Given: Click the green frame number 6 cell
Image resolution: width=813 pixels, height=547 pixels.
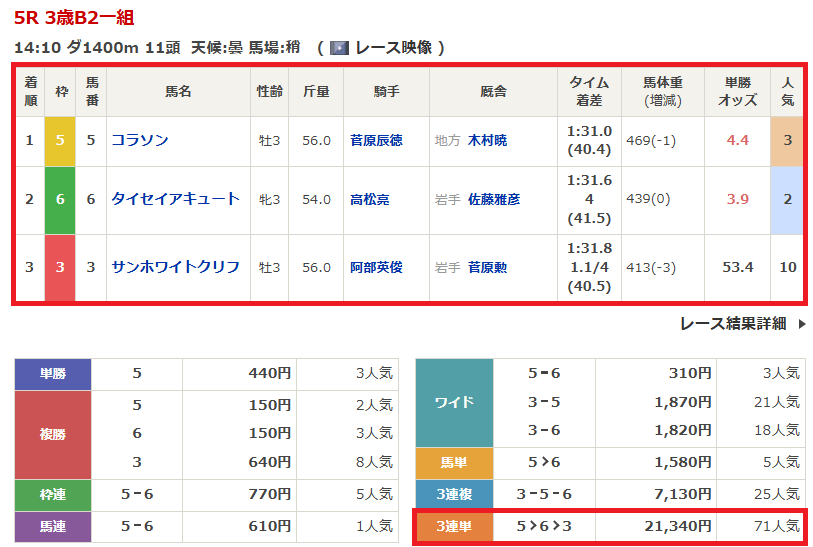Looking at the screenshot, I should 60,199.
